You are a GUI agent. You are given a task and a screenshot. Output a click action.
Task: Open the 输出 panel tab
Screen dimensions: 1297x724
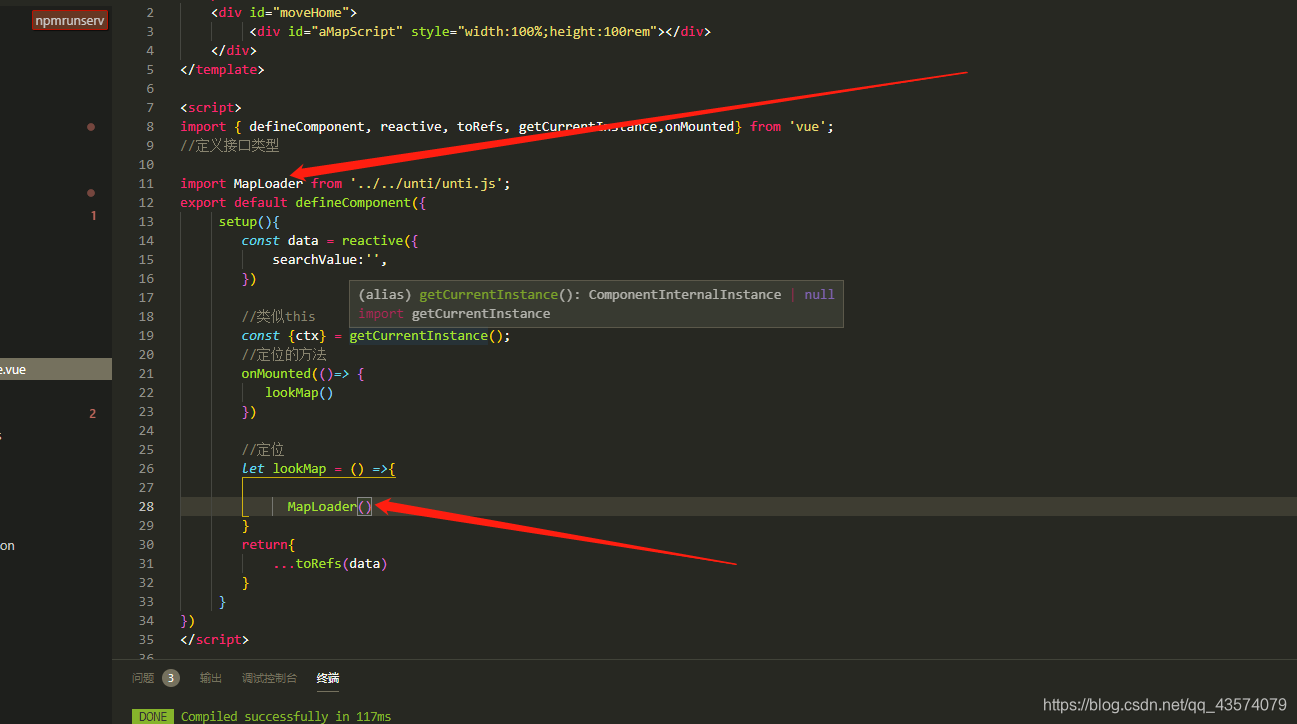[x=211, y=678]
